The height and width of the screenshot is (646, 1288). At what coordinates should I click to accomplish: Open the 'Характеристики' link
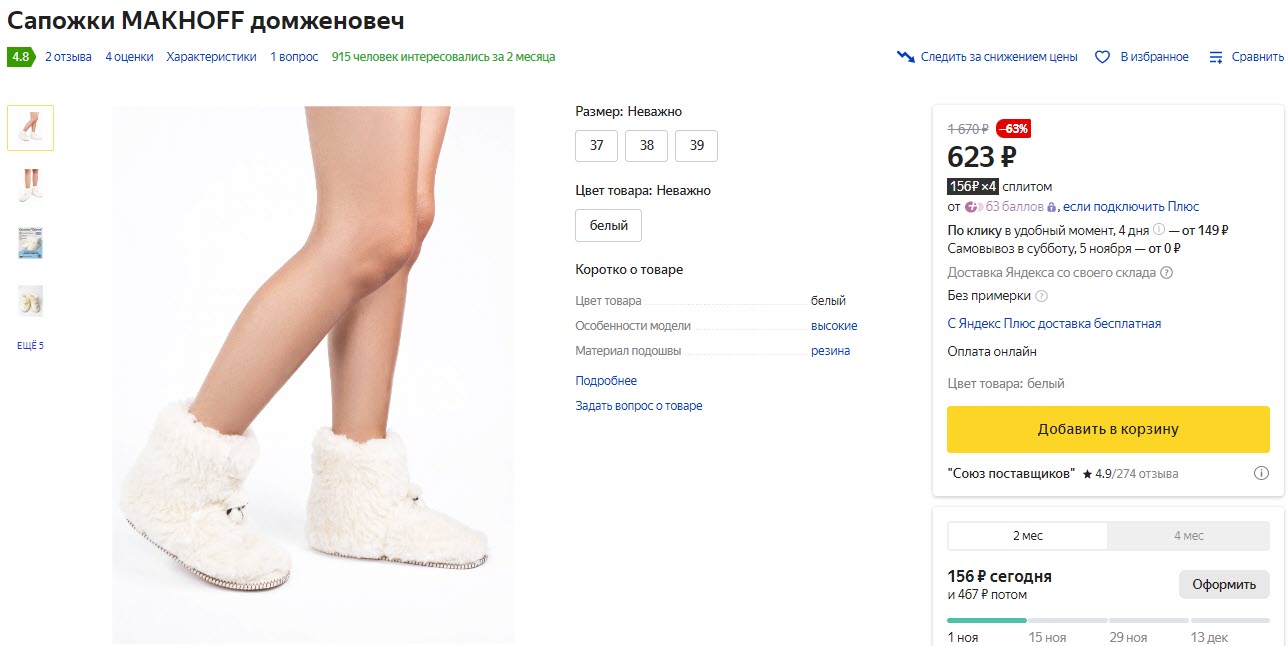tap(211, 57)
